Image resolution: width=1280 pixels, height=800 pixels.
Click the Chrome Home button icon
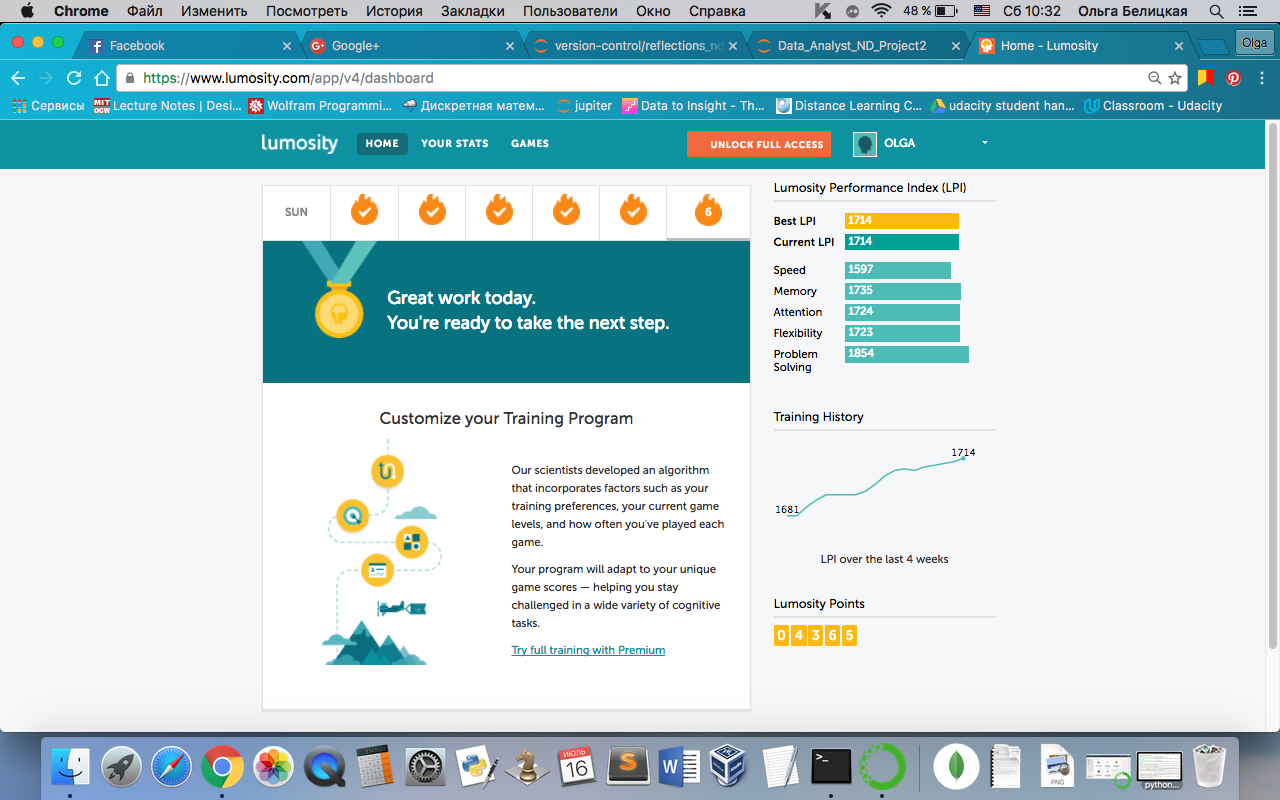(101, 78)
